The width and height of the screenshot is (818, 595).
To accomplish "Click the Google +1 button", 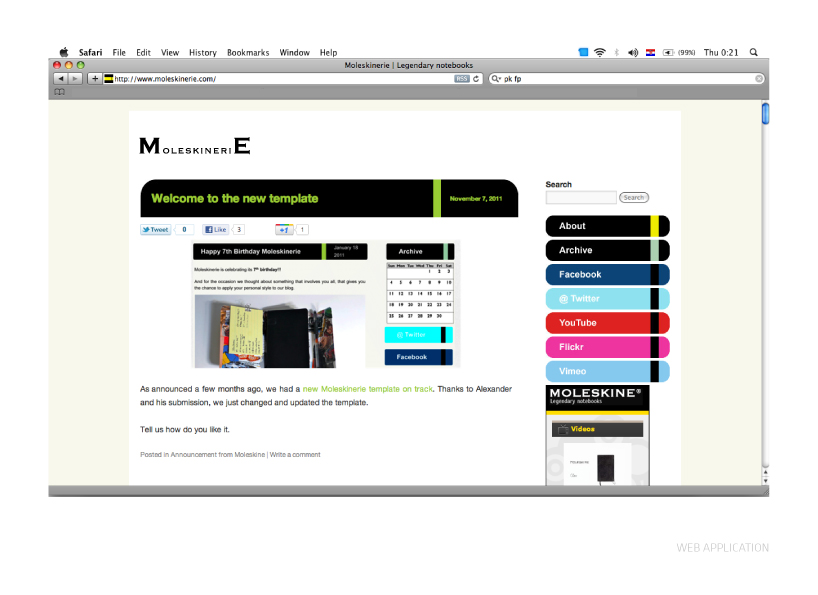I will [x=284, y=230].
